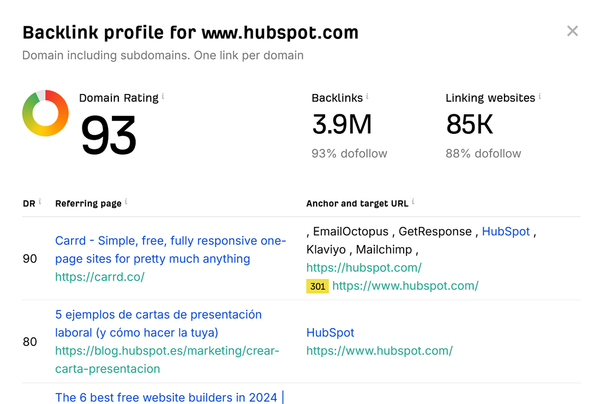Open https://carrd.co/ URL link
The height and width of the screenshot is (404, 600).
tap(99, 277)
